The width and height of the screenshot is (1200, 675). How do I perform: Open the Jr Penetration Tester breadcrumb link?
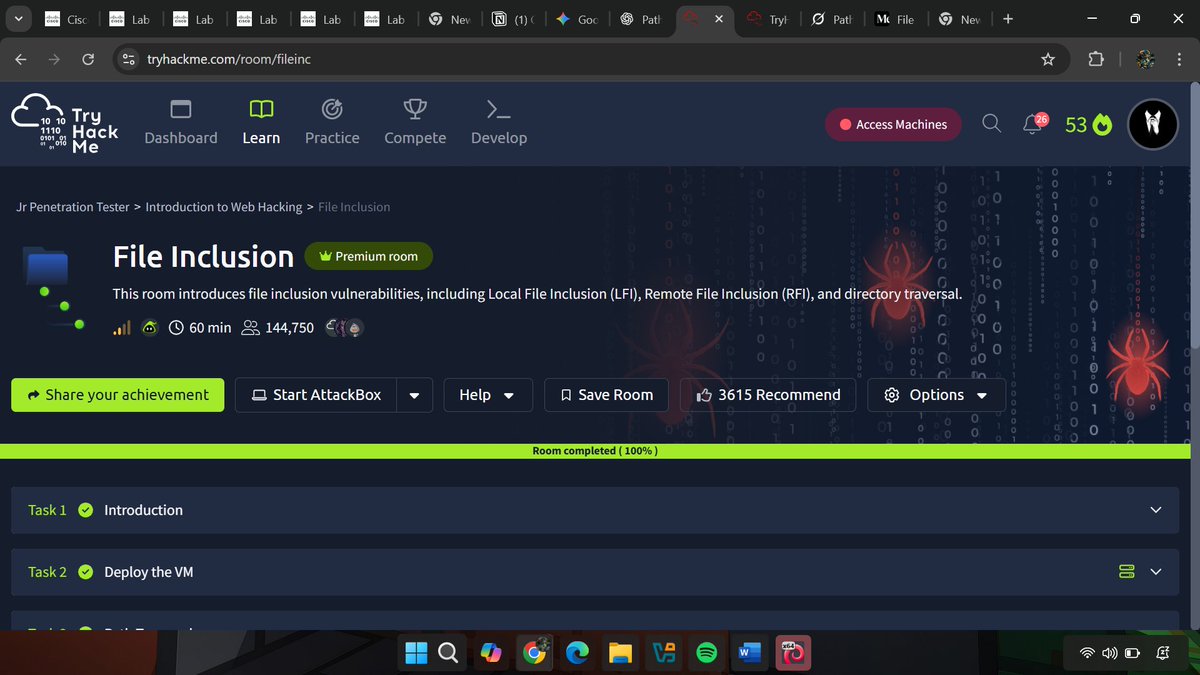72,206
